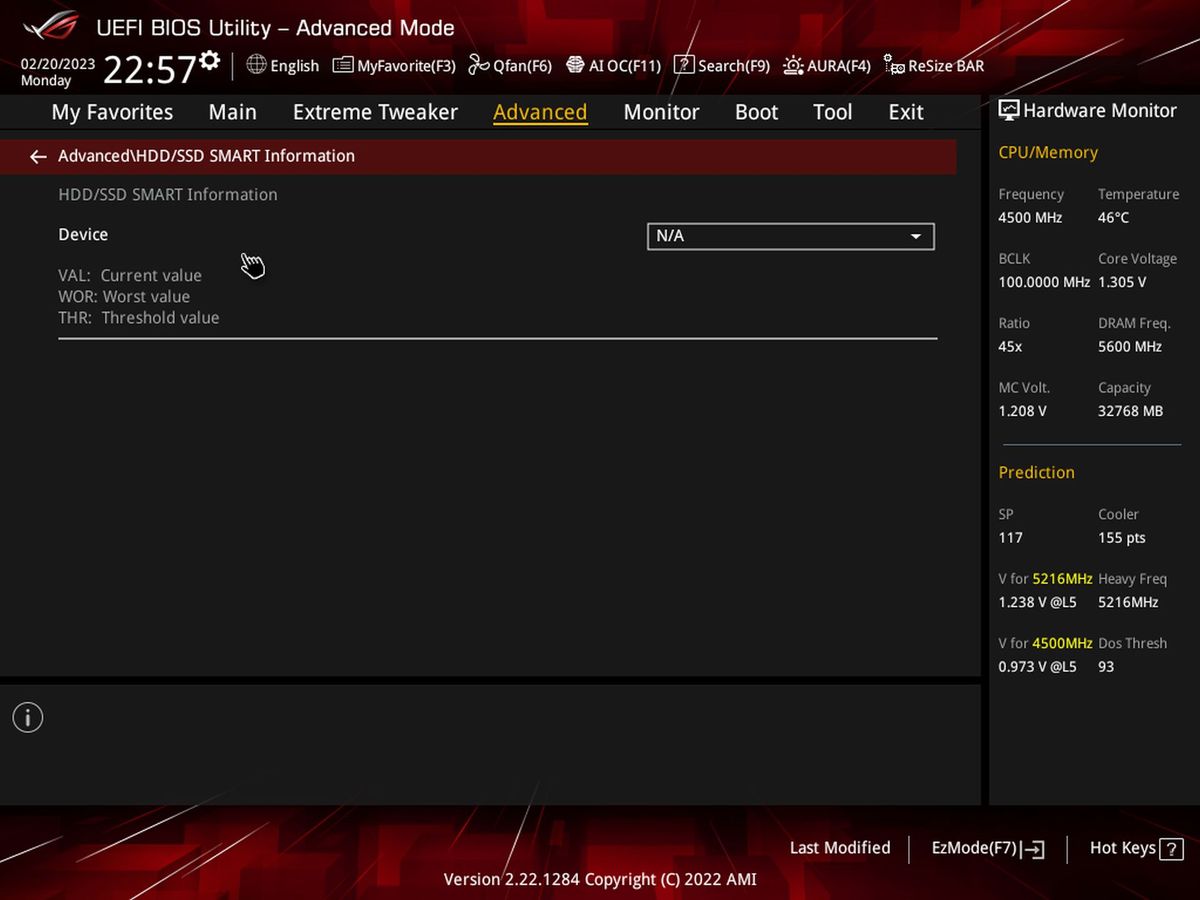
Task: Click Dos Thresh value 93
Action: pos(1106,666)
